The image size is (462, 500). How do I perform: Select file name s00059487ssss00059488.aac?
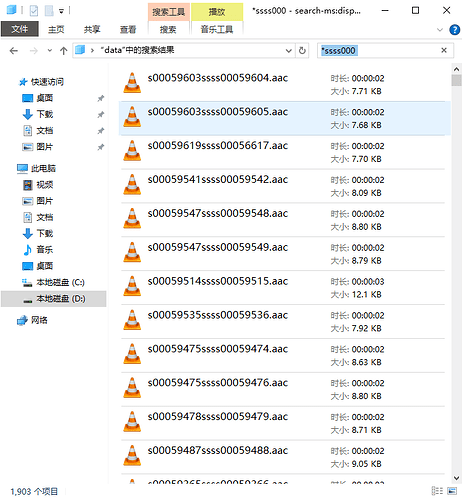218,450
